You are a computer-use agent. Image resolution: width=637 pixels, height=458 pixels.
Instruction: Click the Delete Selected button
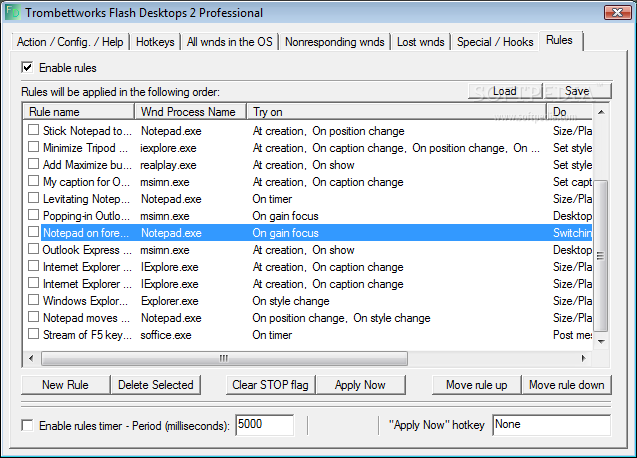(156, 385)
